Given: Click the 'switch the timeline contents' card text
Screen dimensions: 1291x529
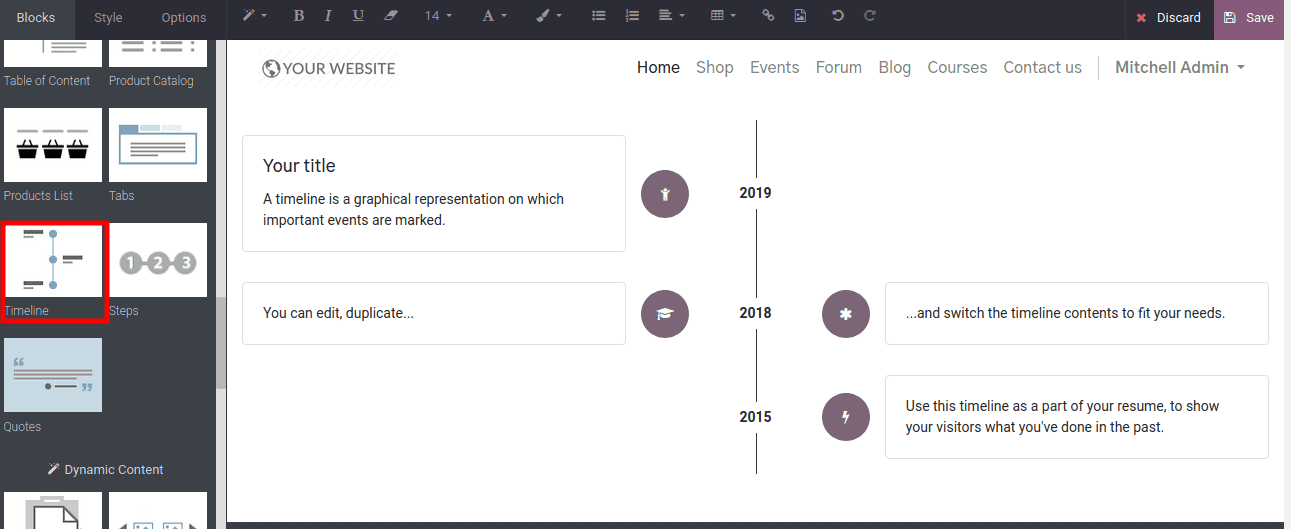Looking at the screenshot, I should (1065, 313).
